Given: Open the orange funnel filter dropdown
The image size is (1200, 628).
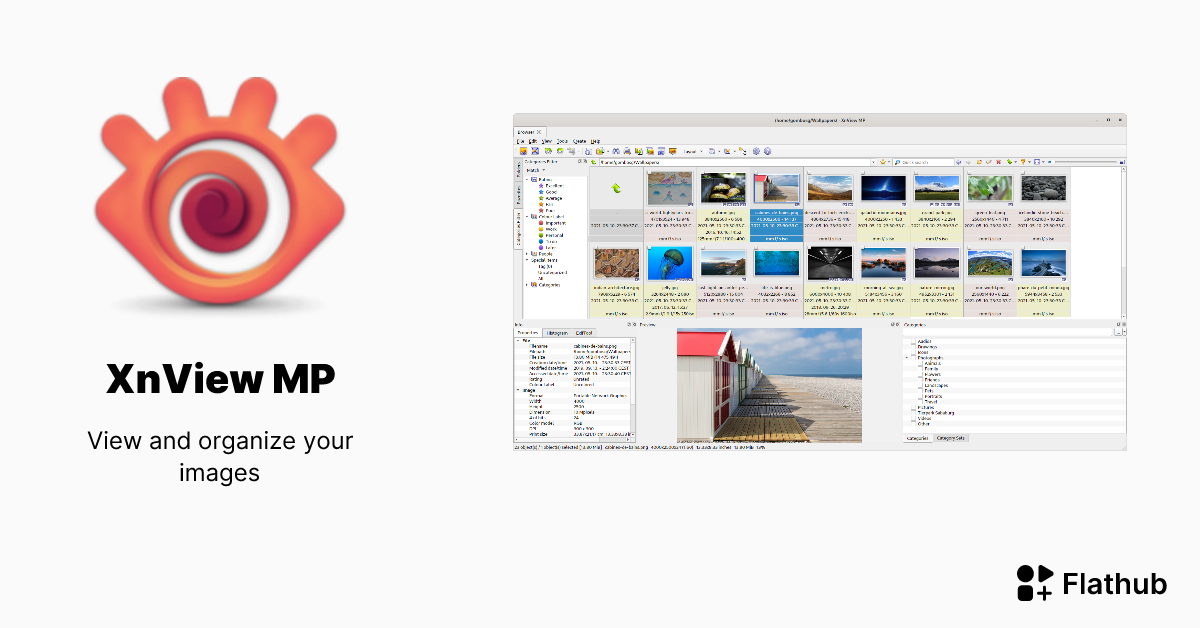Looking at the screenshot, I should 1025,162.
